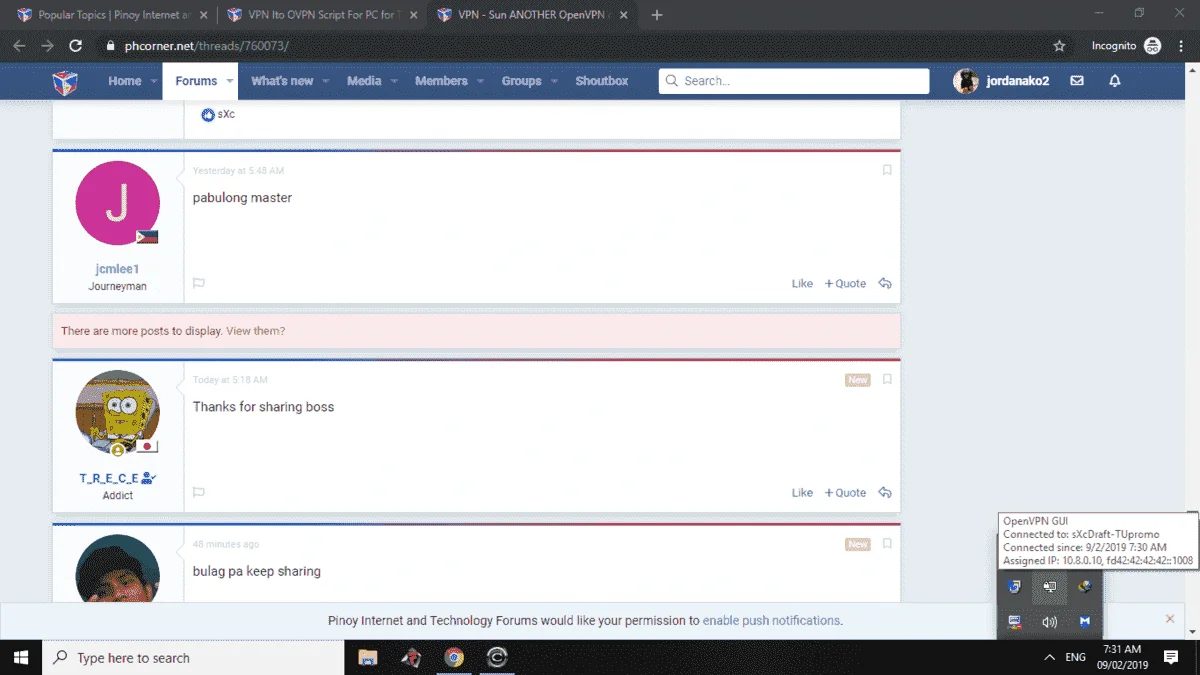Expand the Media dropdown arrow
The width and height of the screenshot is (1200, 675).
393,81
